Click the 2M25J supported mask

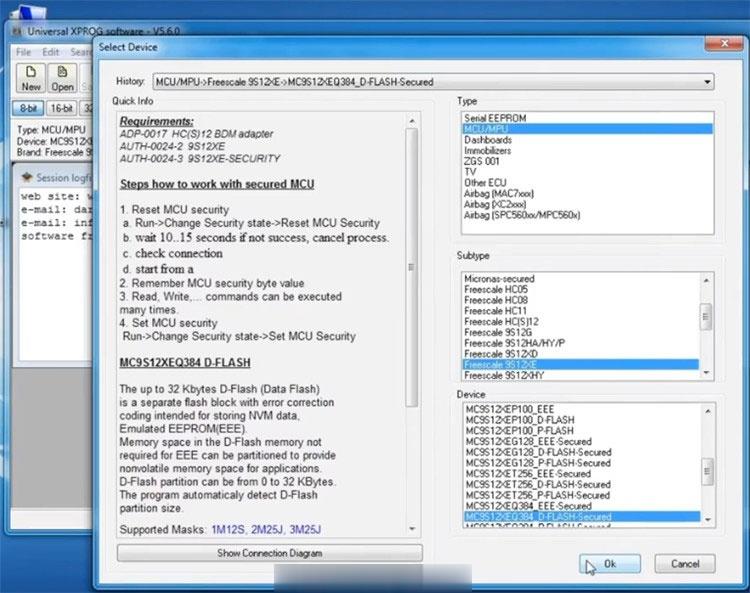pyautogui.click(x=267, y=529)
